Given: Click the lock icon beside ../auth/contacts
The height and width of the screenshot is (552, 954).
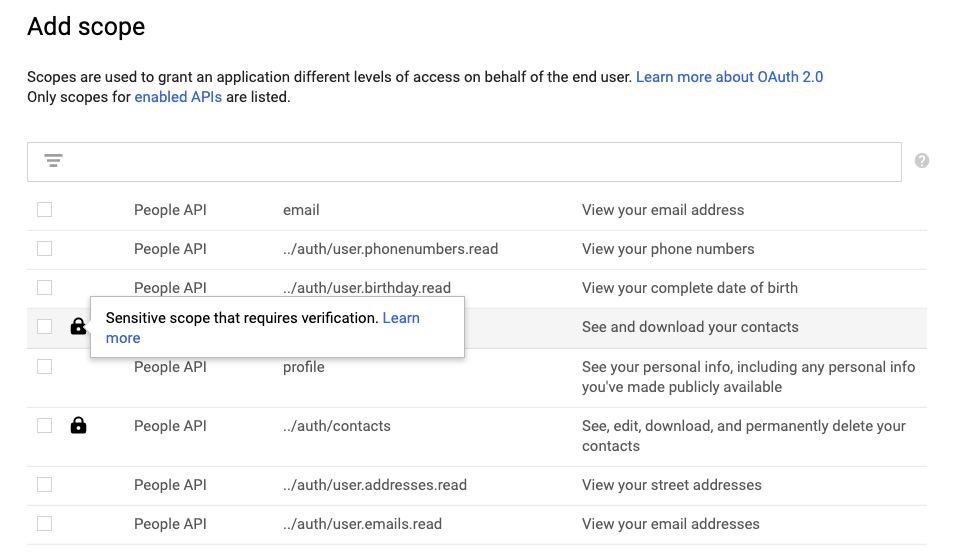Looking at the screenshot, I should 78,426.
